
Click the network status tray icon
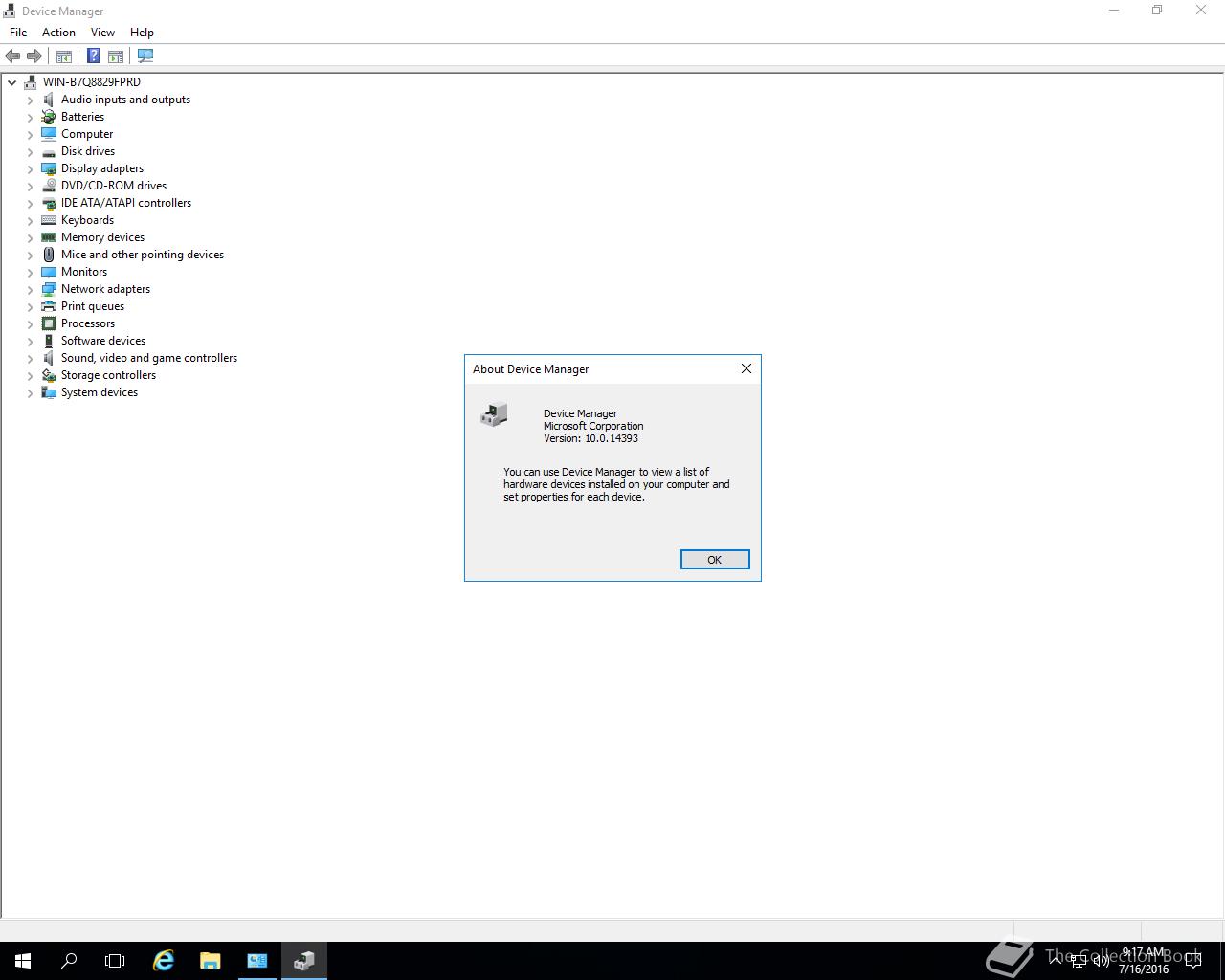1078,961
